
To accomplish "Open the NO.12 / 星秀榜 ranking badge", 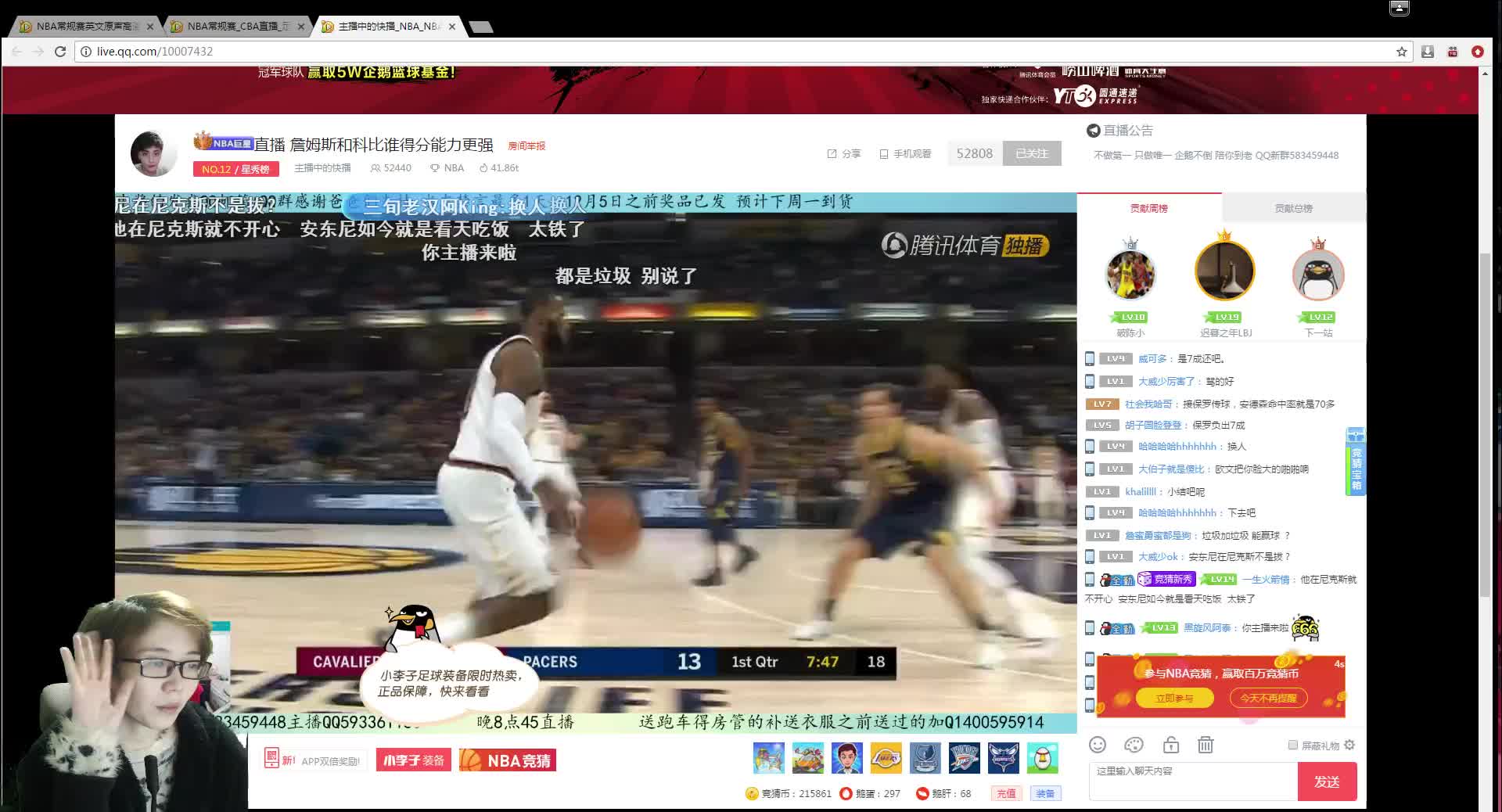I will coord(235,169).
